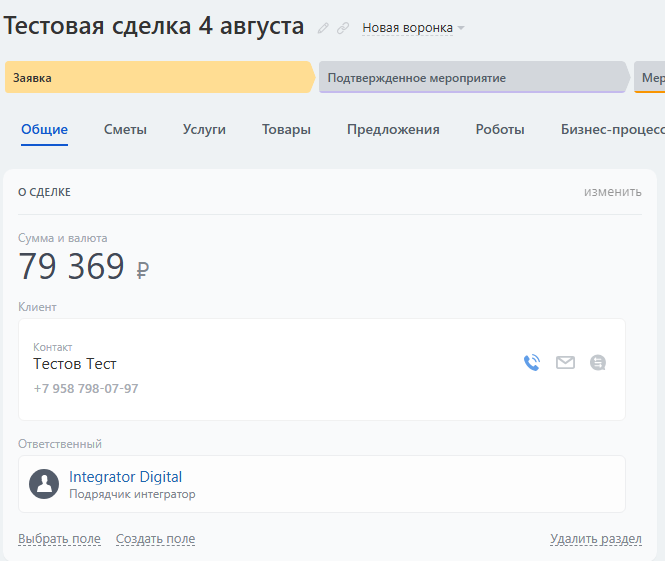Switch to the Общие tab

(x=45, y=129)
